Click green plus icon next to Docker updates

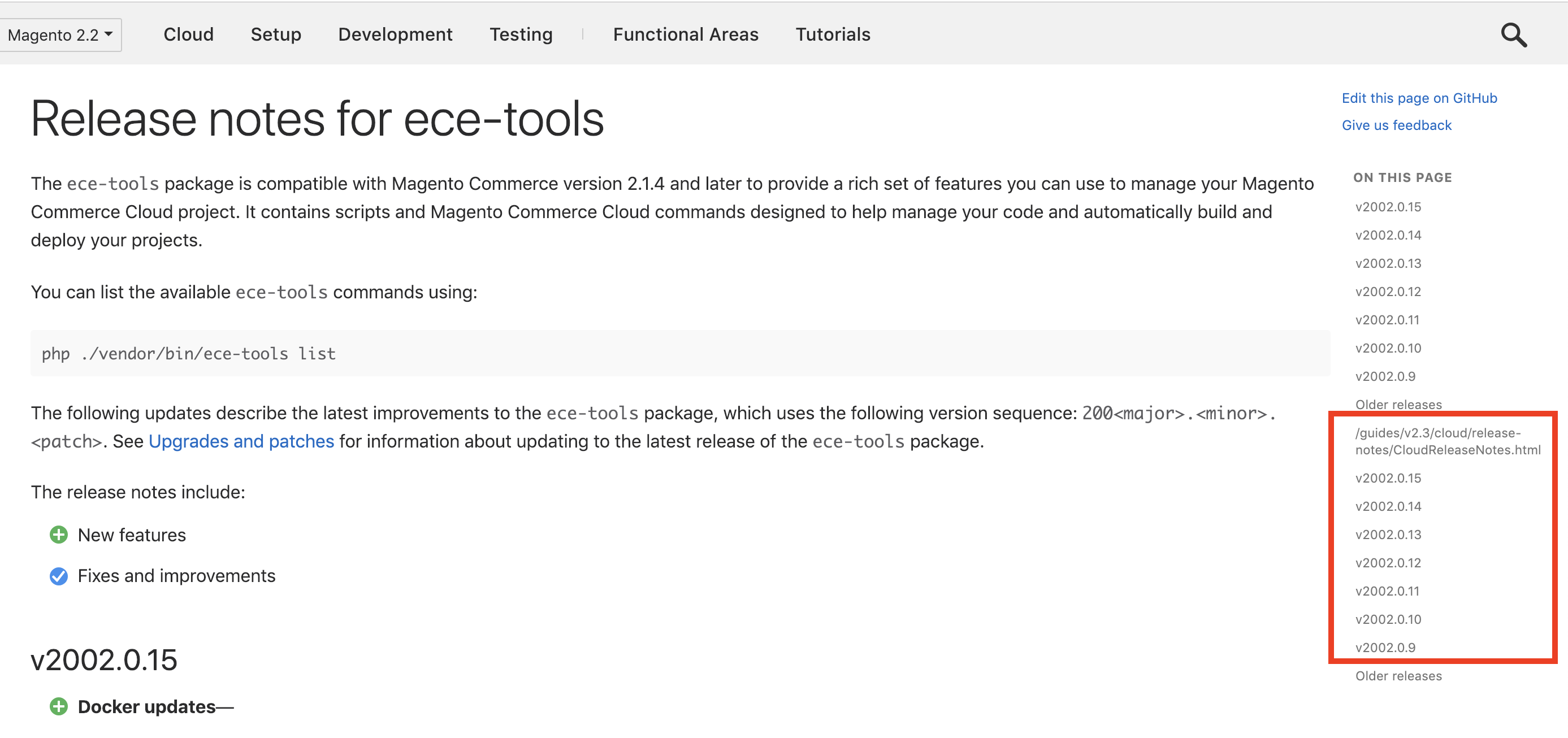[58, 706]
